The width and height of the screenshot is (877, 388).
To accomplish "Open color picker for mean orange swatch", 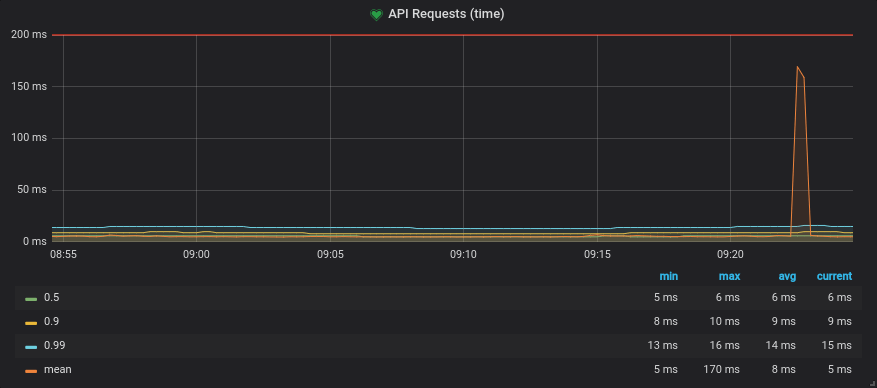I will click(31, 371).
